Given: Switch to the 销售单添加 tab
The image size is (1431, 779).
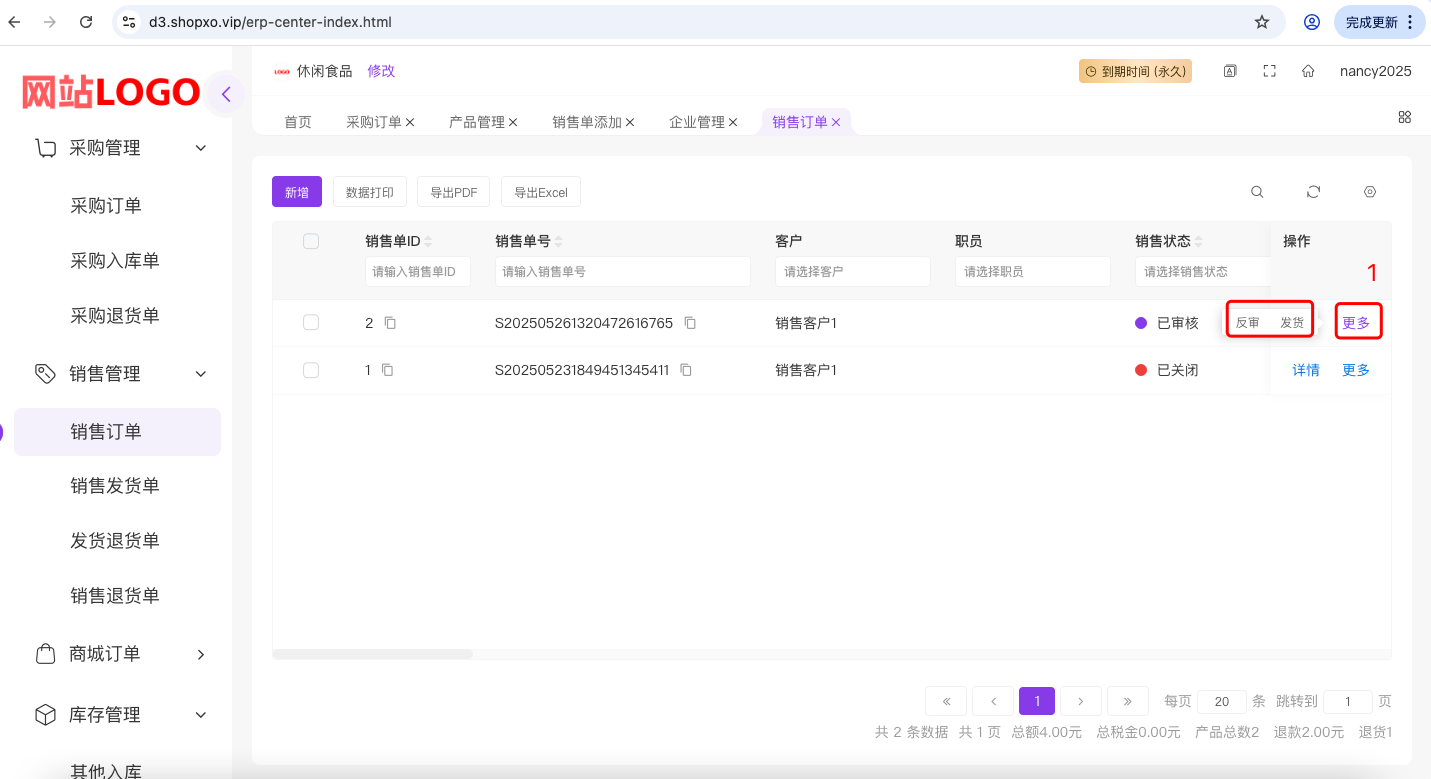Looking at the screenshot, I should click(587, 122).
